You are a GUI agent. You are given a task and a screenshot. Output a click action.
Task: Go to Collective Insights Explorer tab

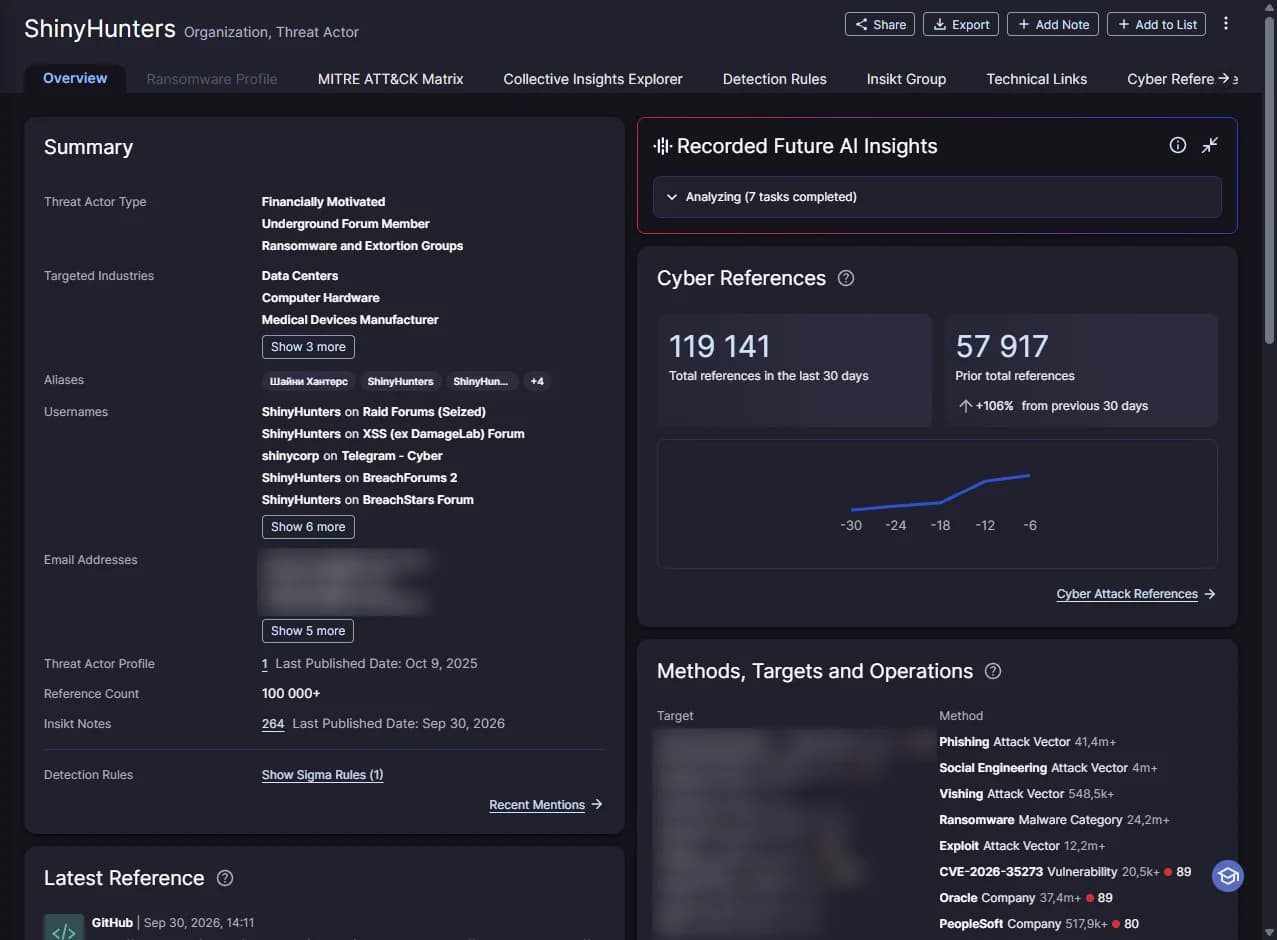click(x=593, y=79)
